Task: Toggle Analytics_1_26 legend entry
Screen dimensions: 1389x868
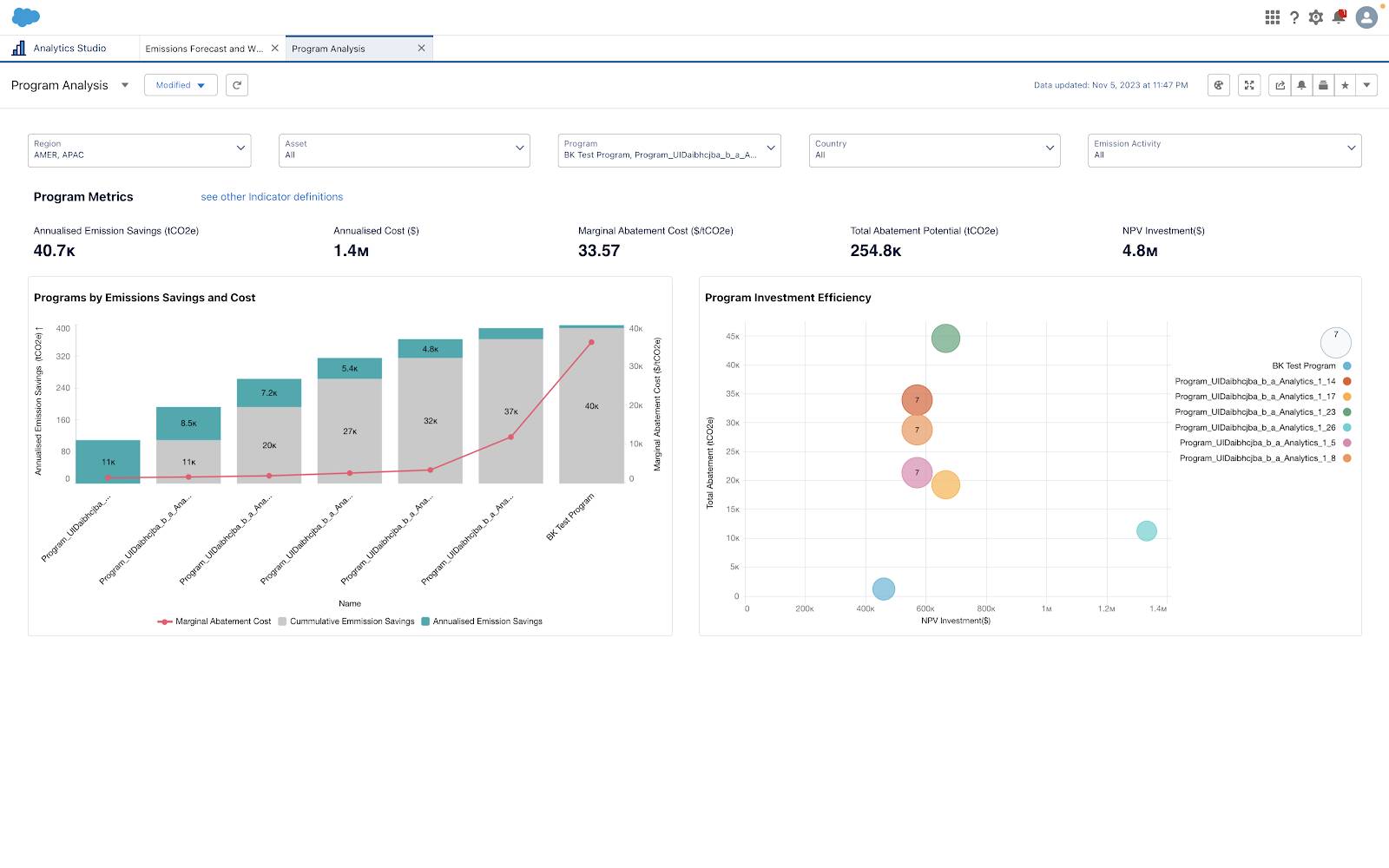Action: pos(1263,428)
